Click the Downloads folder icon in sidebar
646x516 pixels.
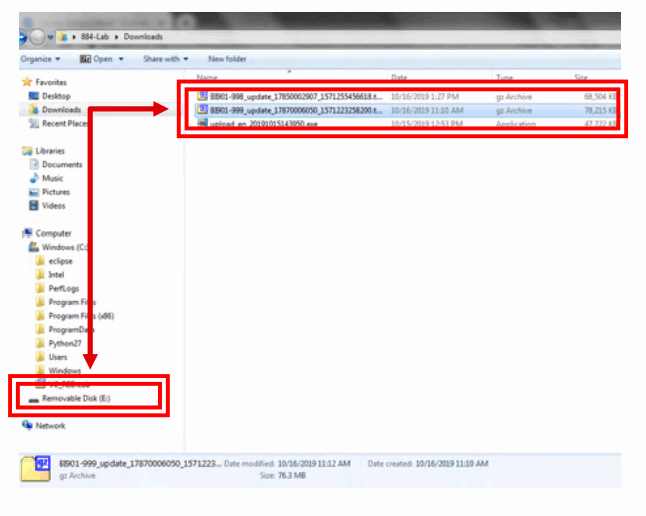[34, 110]
